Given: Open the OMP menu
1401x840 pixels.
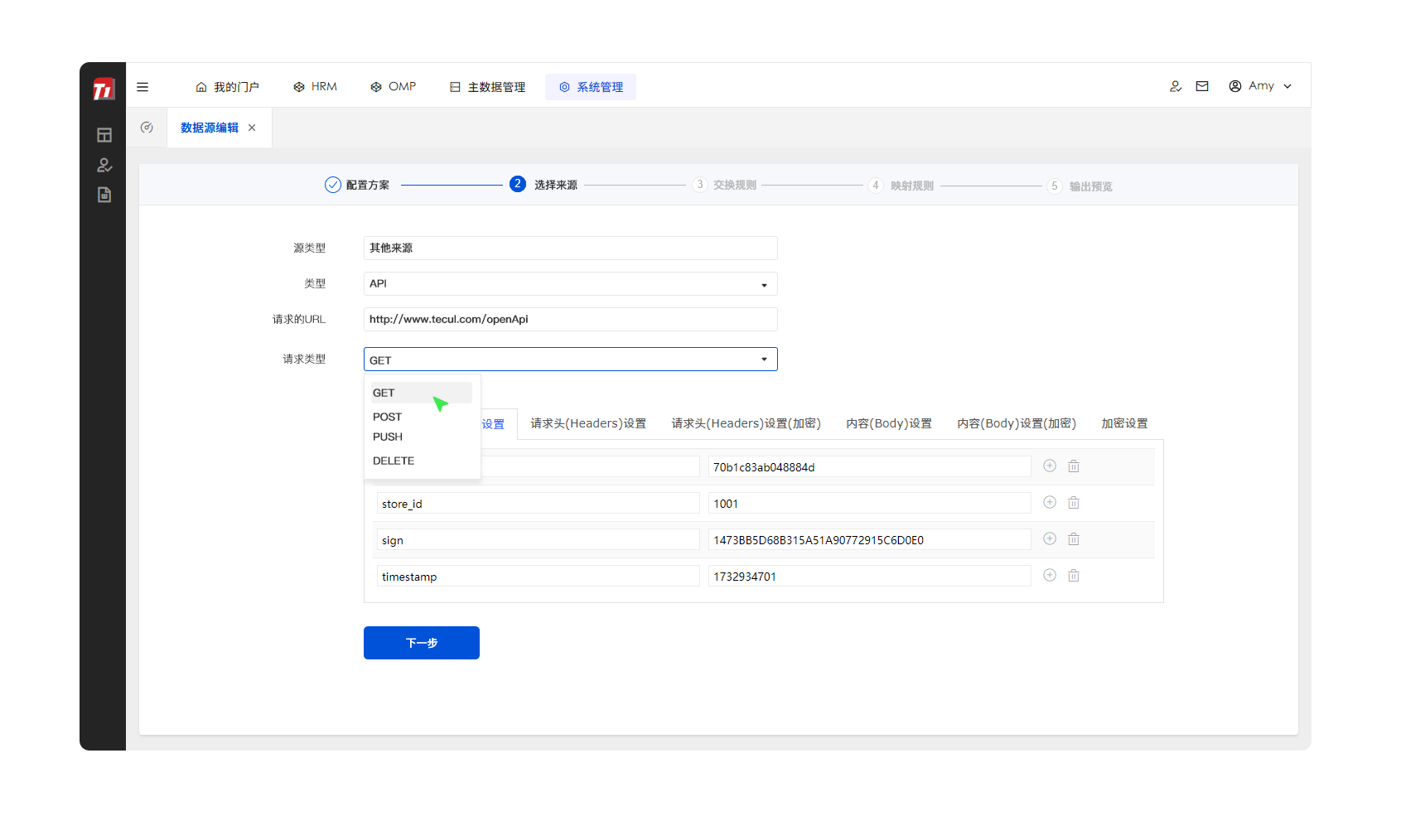Looking at the screenshot, I should tap(394, 87).
